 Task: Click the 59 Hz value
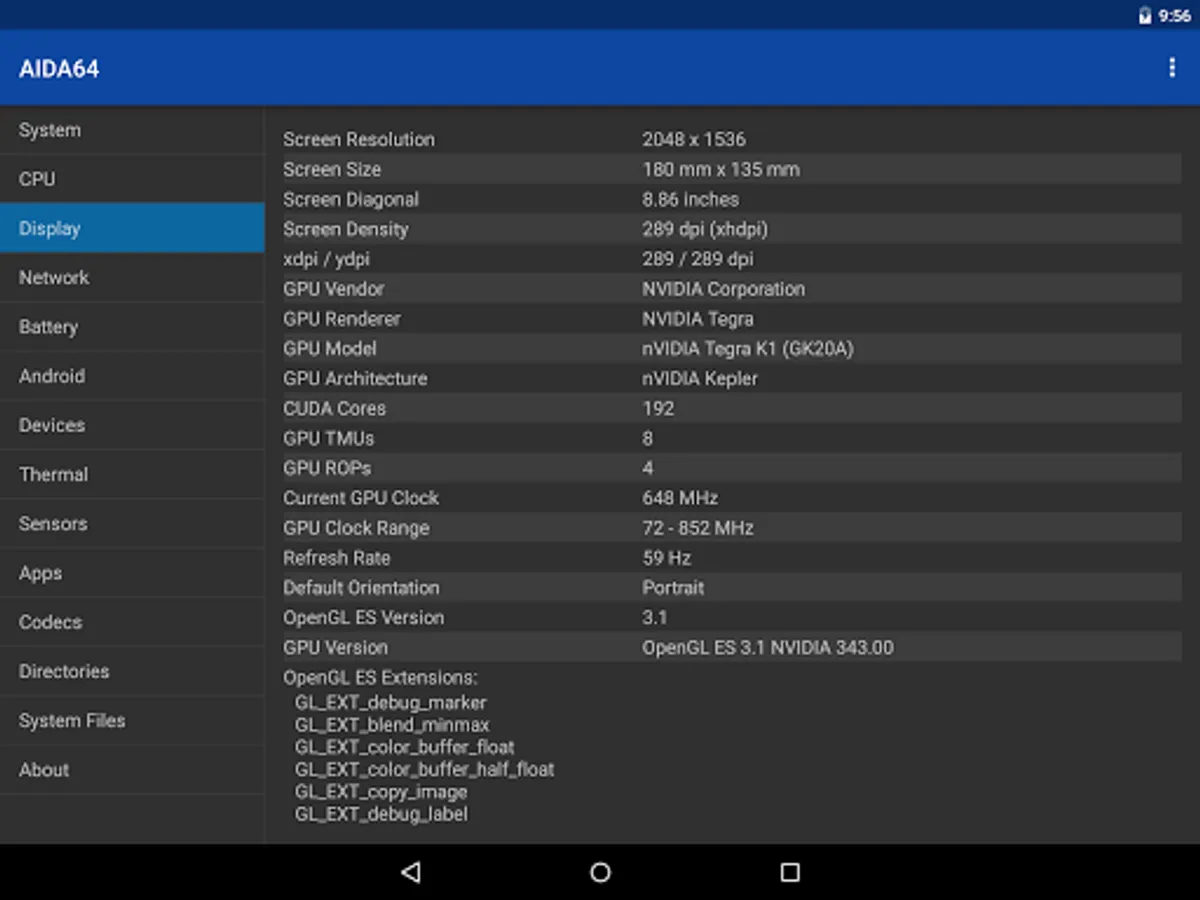667,558
